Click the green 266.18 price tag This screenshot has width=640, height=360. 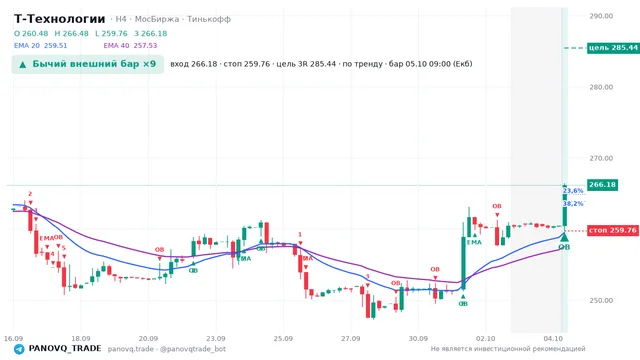point(602,185)
